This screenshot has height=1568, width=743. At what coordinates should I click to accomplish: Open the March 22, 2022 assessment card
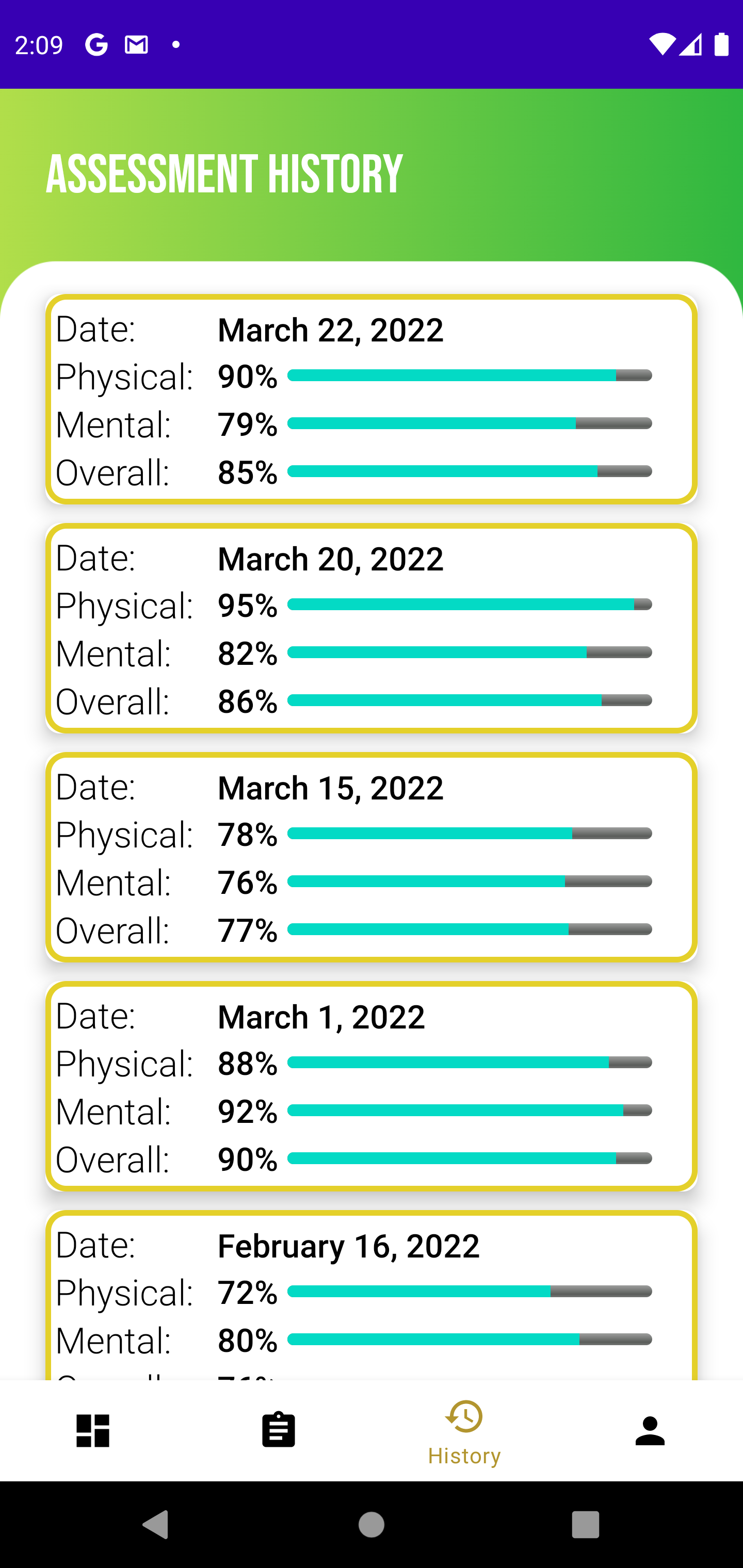[372, 399]
